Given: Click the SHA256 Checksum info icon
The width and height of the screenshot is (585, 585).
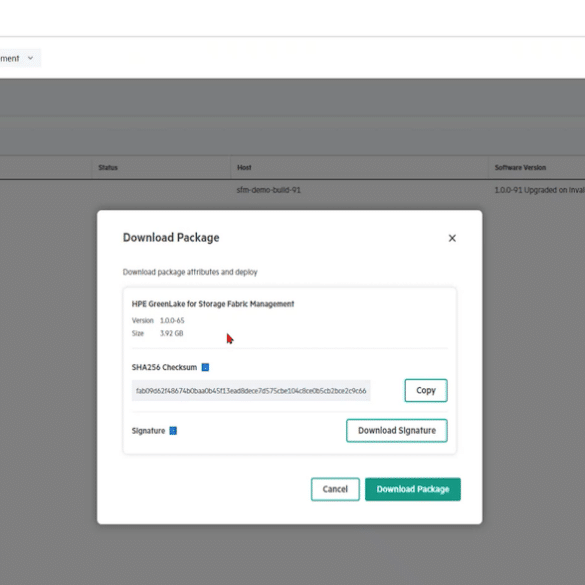Looking at the screenshot, I should tap(205, 367).
